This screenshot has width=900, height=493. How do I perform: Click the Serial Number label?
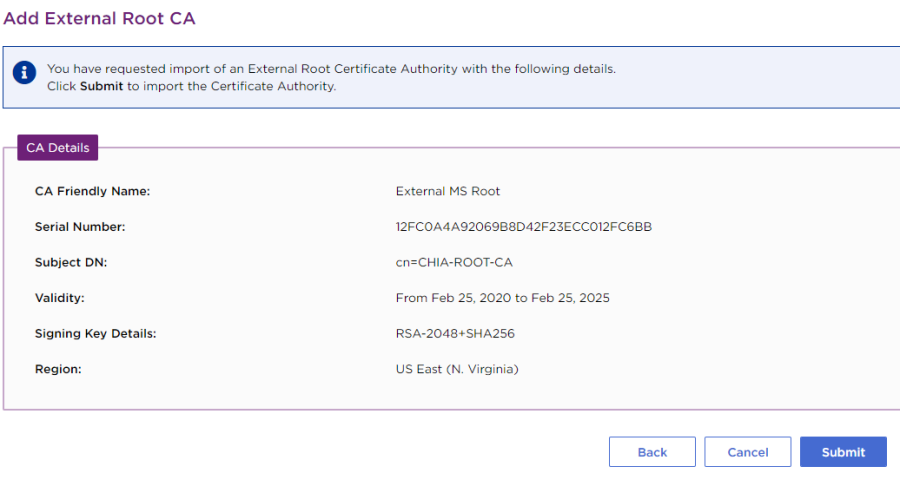point(80,227)
